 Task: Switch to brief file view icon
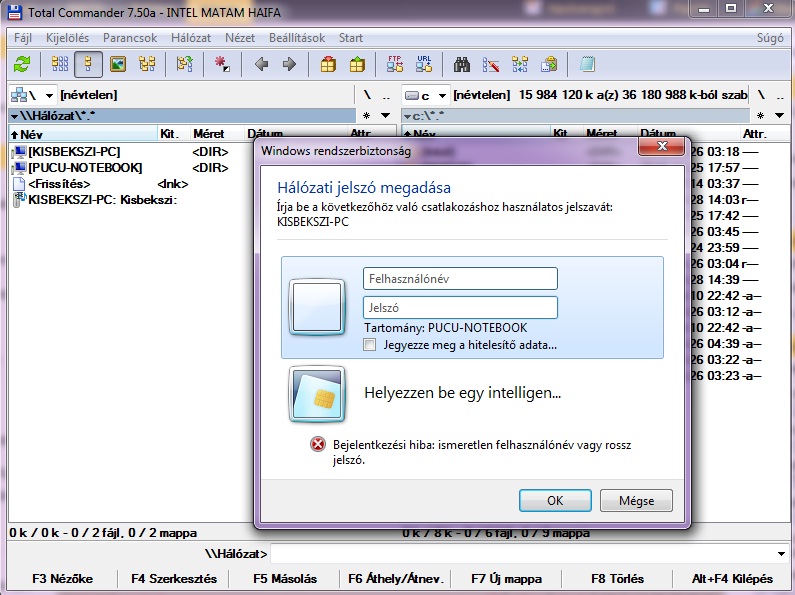[60, 64]
